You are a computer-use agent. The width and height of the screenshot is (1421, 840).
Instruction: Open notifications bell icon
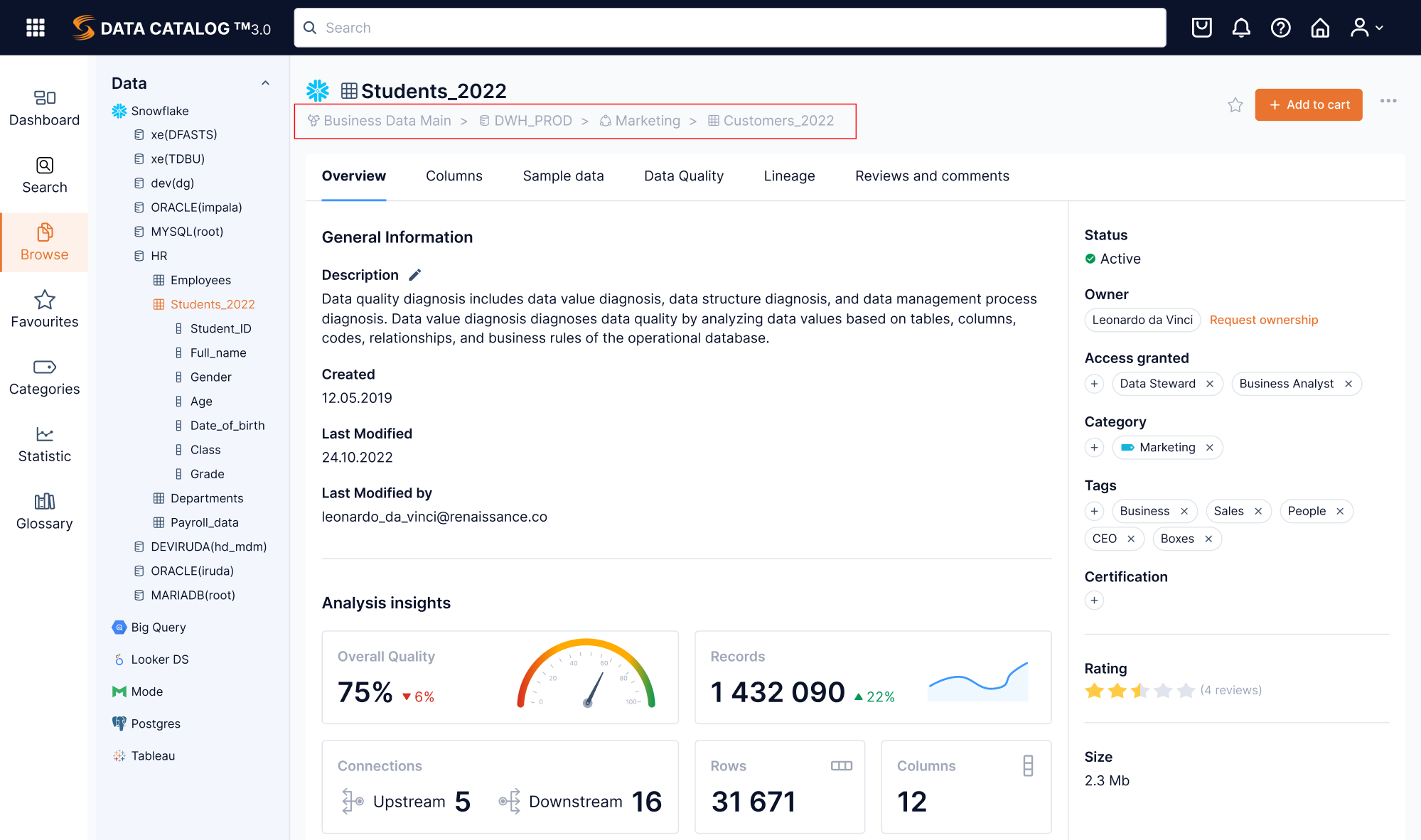click(1240, 27)
